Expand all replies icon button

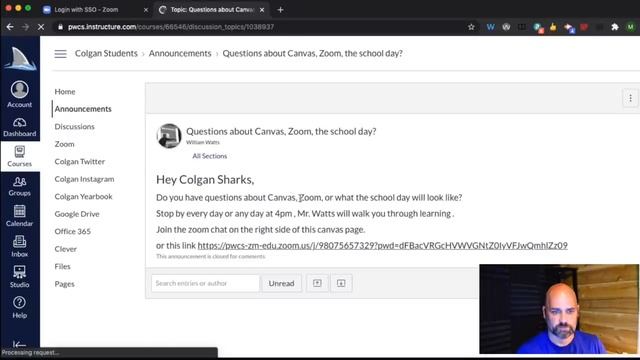(341, 283)
